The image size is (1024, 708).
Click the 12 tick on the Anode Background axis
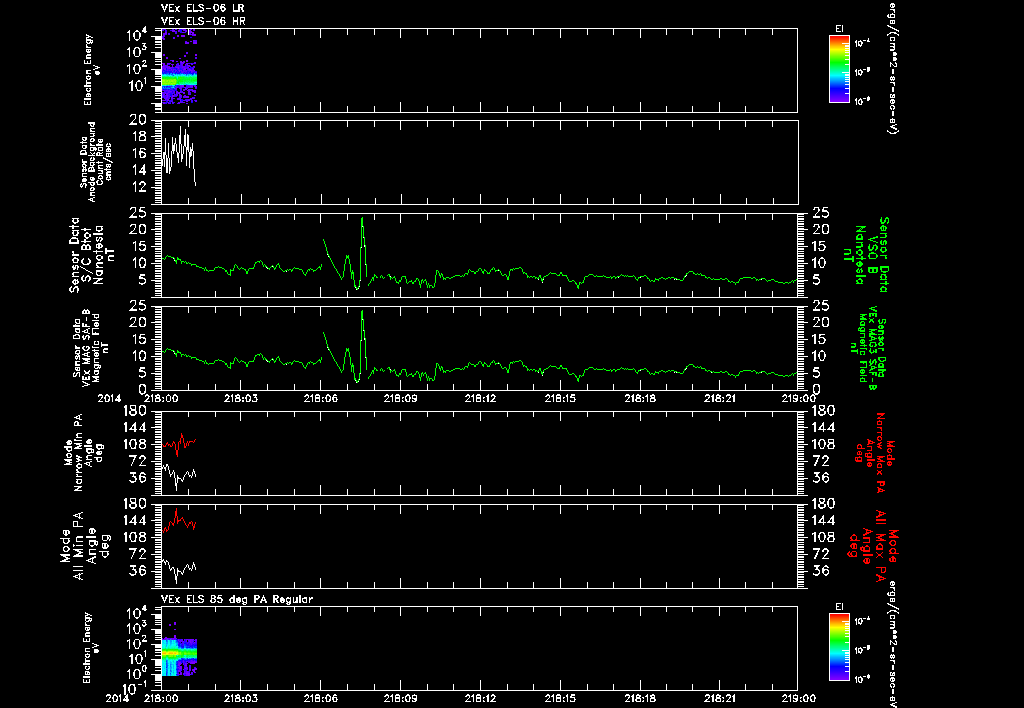coord(138,187)
